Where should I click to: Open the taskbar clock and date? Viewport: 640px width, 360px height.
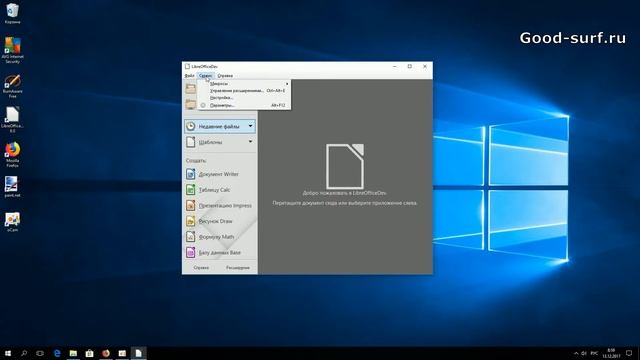(x=611, y=353)
